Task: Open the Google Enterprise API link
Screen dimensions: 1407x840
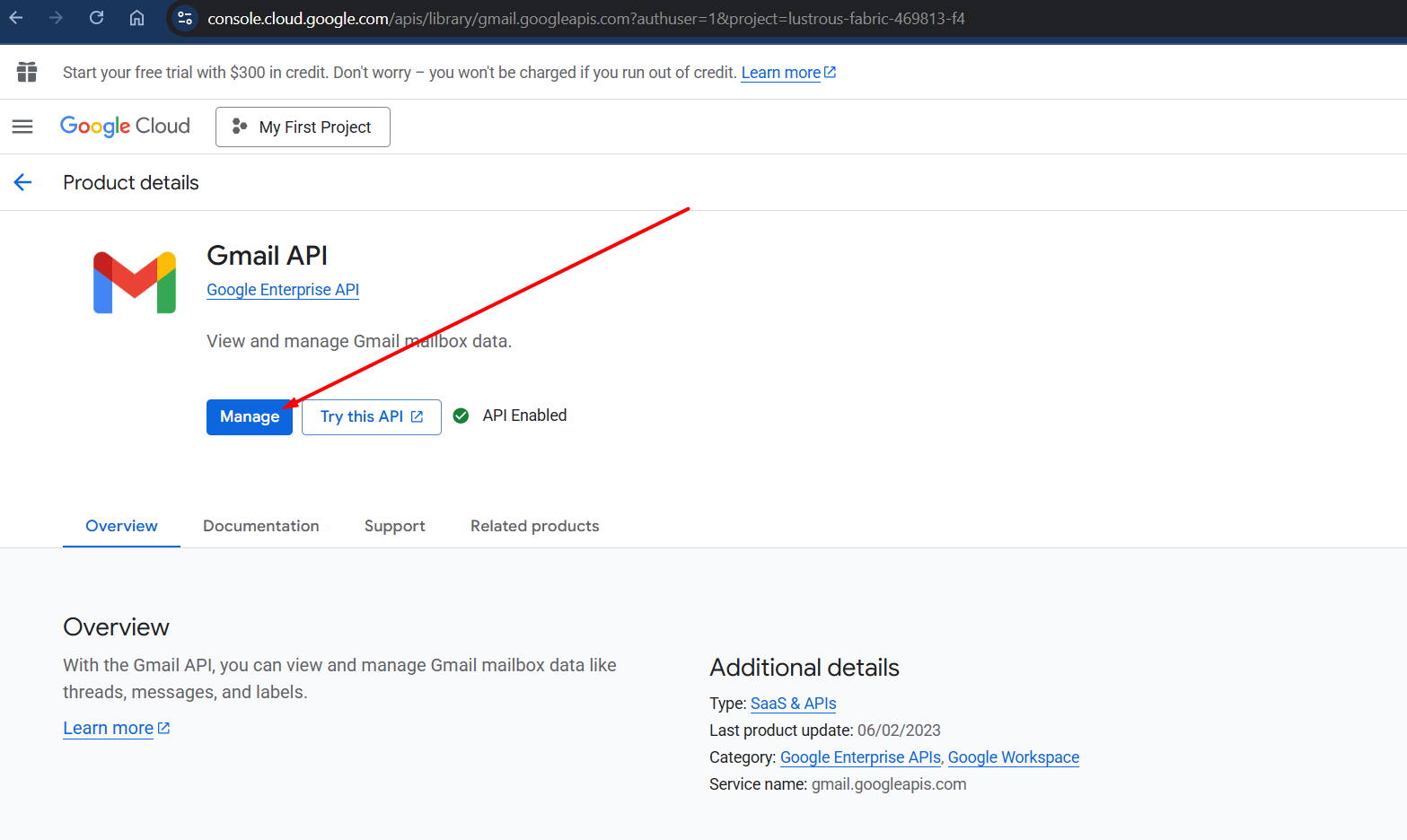Action: pyautogui.click(x=283, y=290)
